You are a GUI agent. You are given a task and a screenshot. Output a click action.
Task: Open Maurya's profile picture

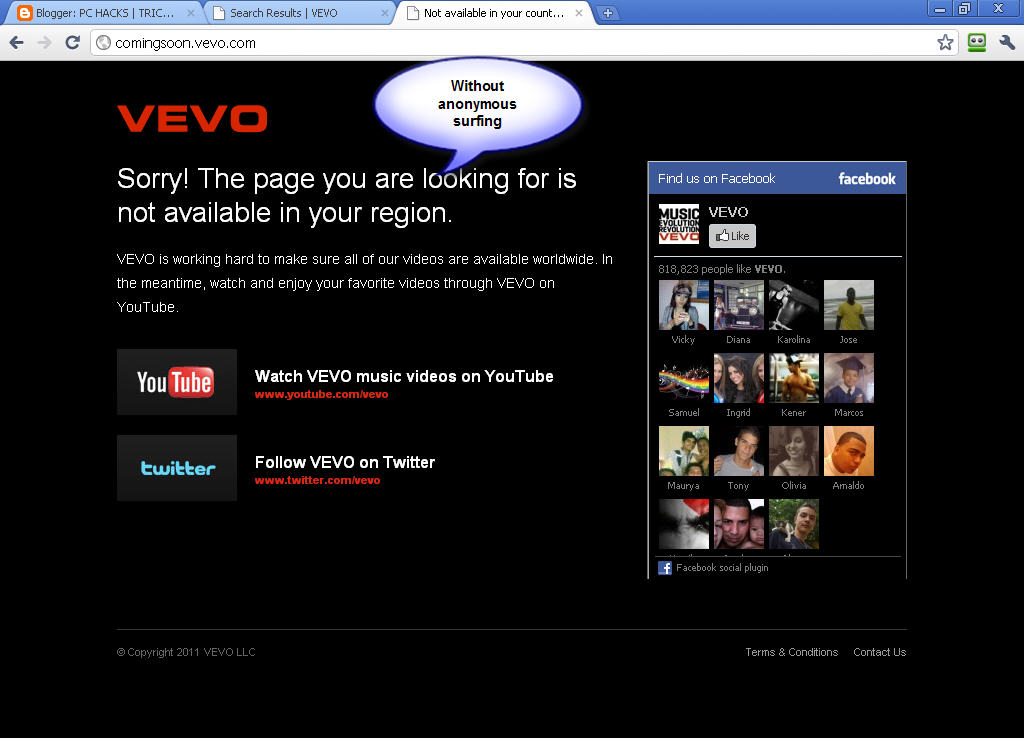point(684,451)
